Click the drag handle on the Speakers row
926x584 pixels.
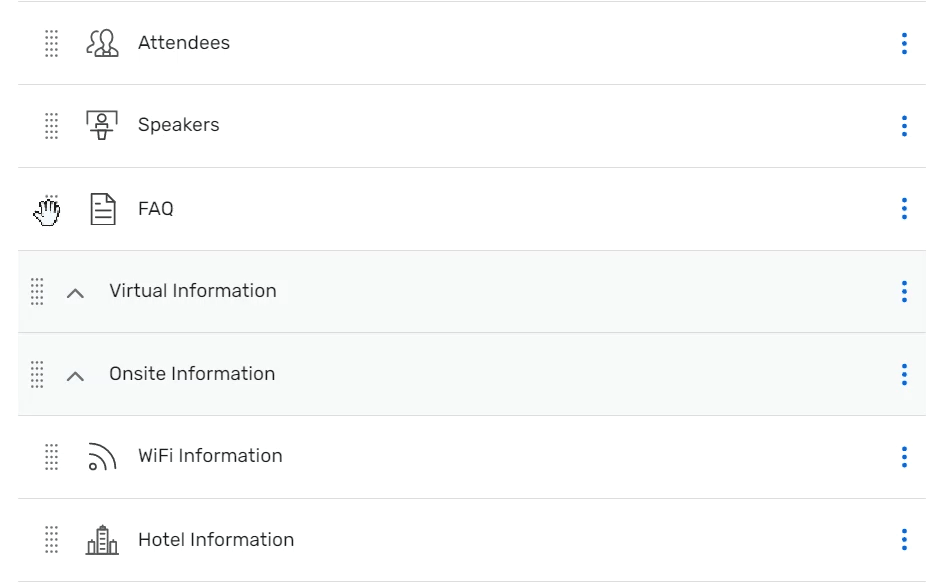(51, 126)
